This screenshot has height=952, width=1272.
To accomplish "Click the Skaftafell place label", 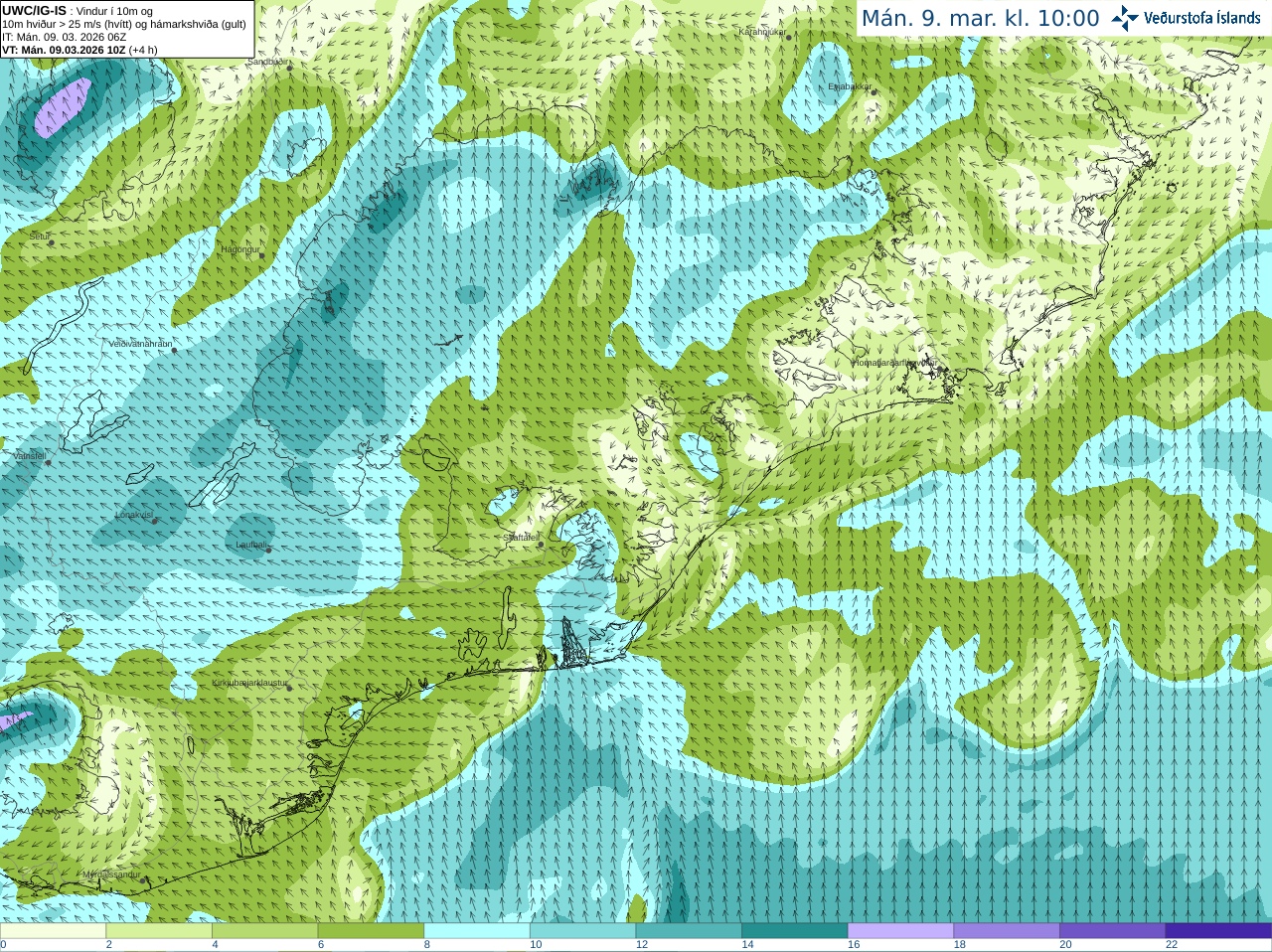I will coord(521,538).
